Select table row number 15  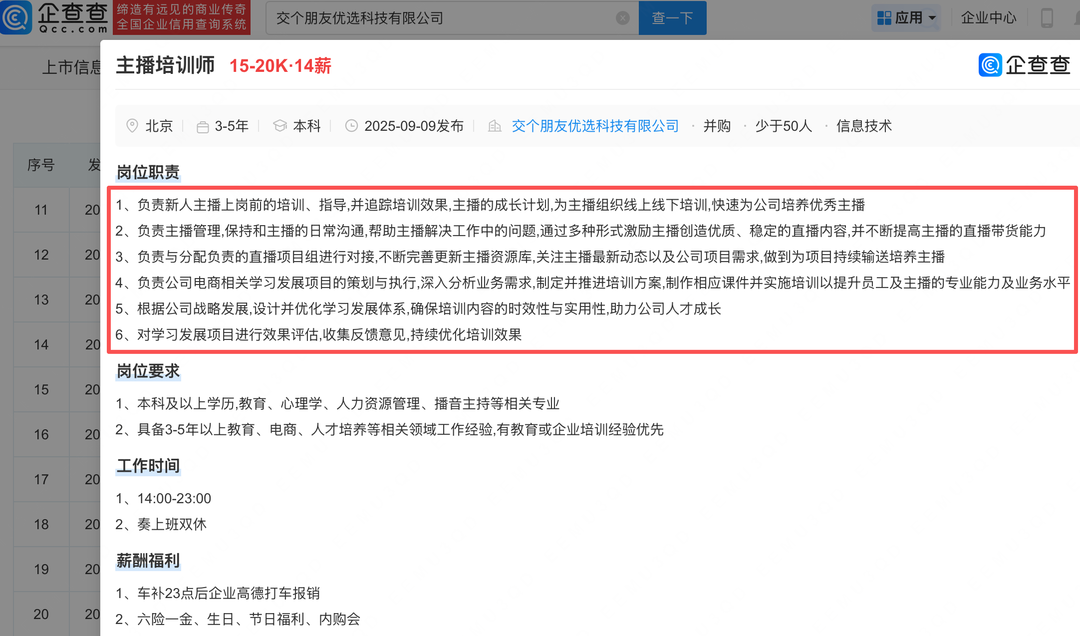point(41,389)
